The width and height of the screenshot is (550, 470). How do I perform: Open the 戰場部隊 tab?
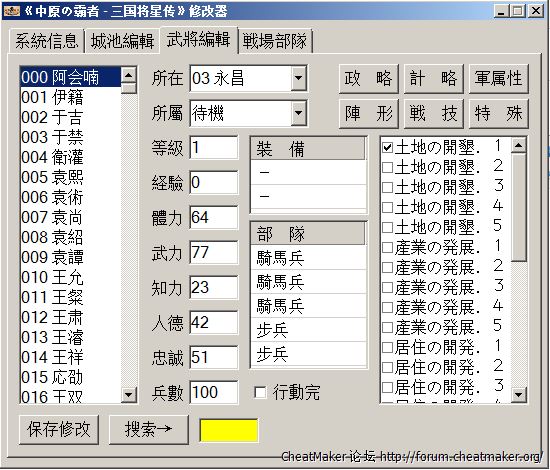(x=275, y=41)
